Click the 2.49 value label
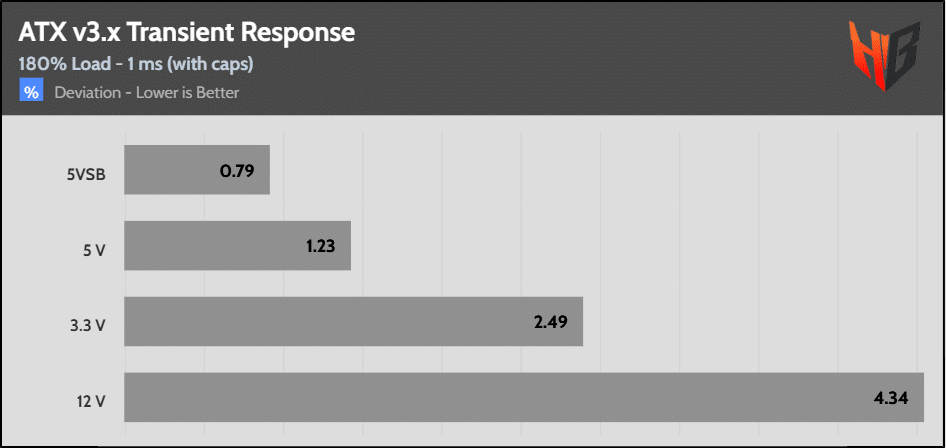Viewport: 946px width, 448px height. coord(550,322)
